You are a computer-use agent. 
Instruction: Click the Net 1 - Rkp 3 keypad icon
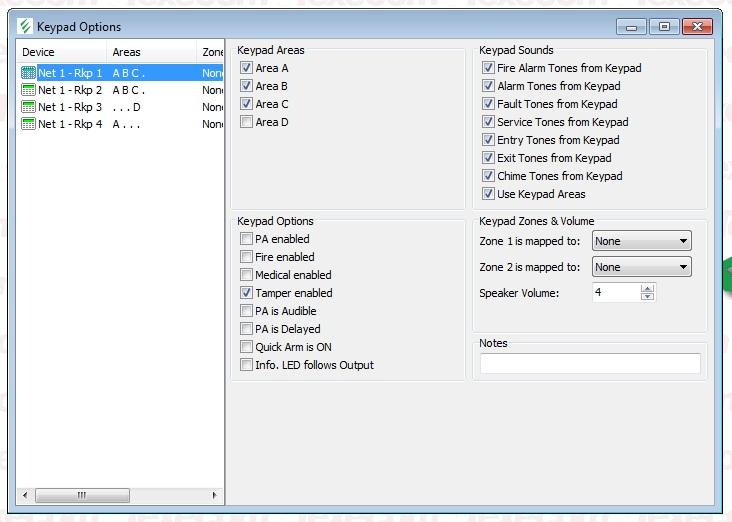point(28,107)
